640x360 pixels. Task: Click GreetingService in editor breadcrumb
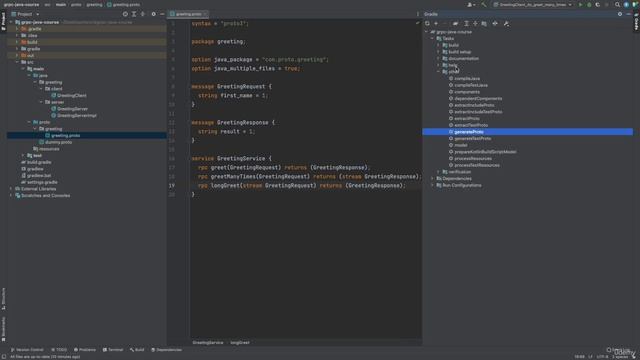(x=208, y=342)
